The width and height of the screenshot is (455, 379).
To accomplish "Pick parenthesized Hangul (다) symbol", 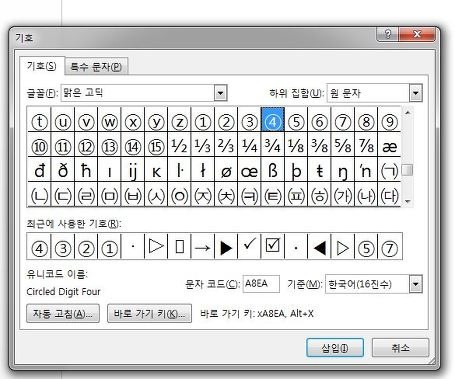I will pyautogui.click(x=389, y=195).
